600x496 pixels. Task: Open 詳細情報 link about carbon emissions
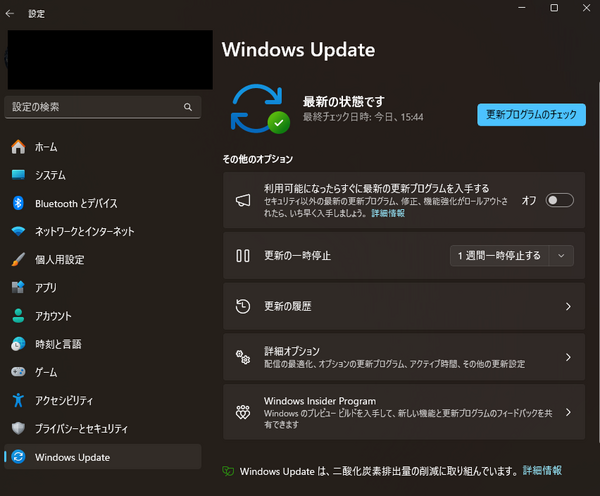[x=542, y=471]
